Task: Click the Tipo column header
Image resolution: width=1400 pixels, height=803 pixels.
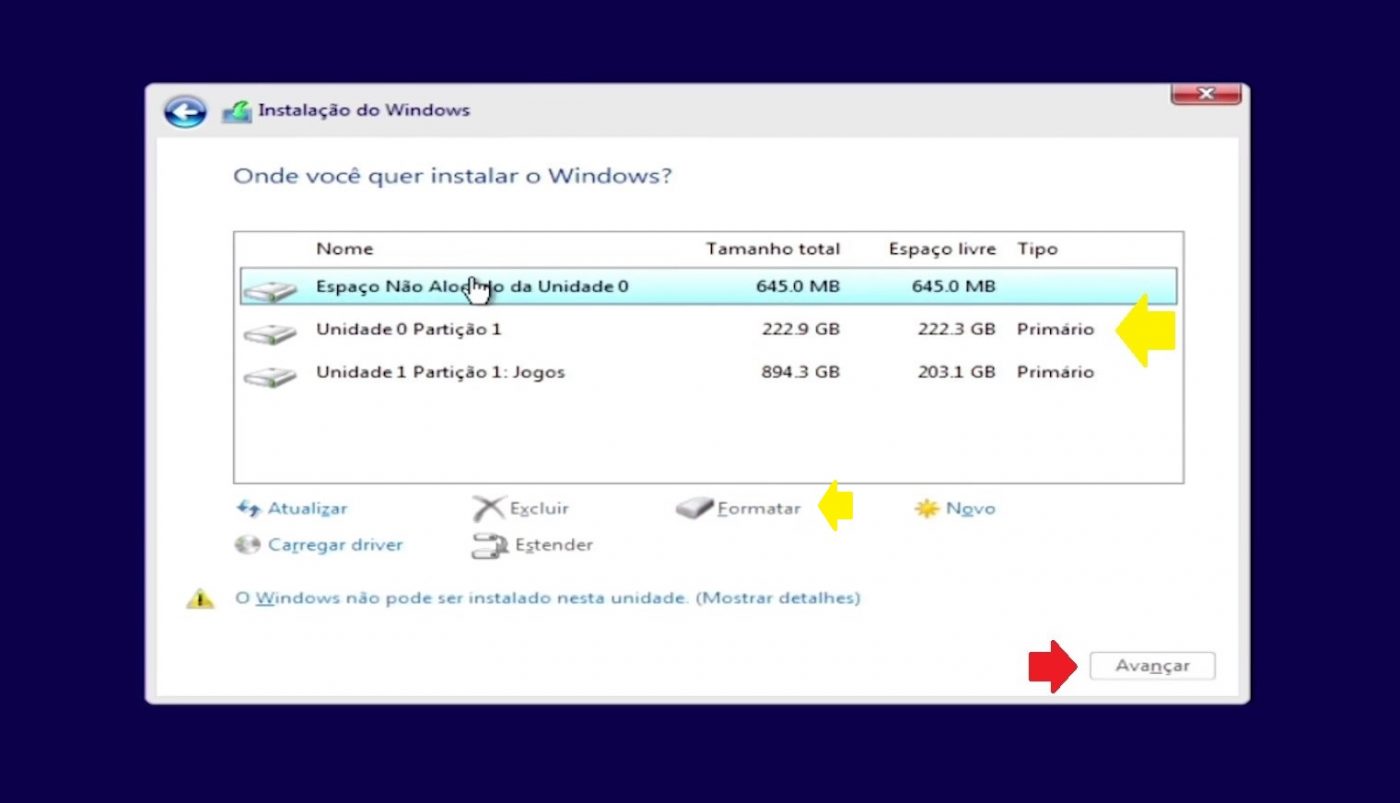Action: click(x=1037, y=249)
